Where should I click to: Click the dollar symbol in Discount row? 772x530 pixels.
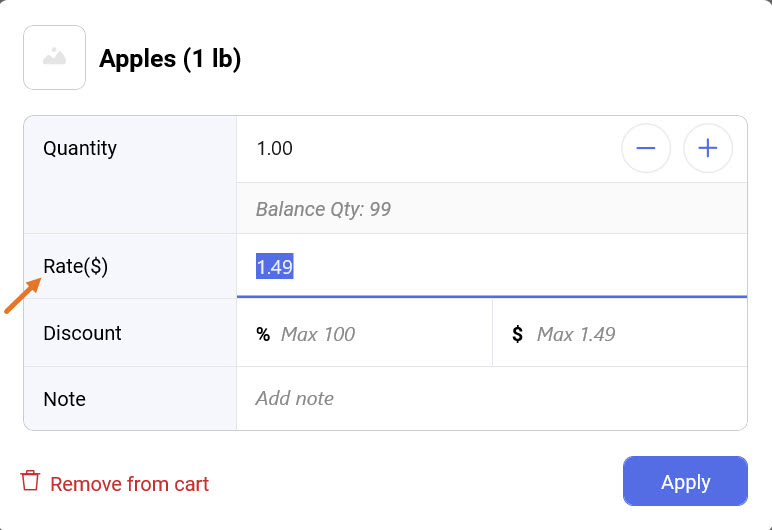pos(517,334)
